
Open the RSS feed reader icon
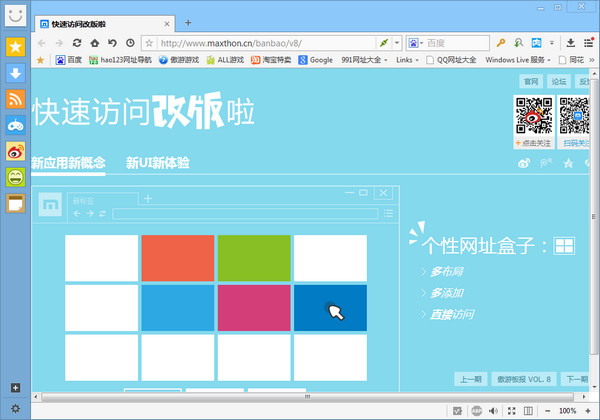tap(15, 99)
